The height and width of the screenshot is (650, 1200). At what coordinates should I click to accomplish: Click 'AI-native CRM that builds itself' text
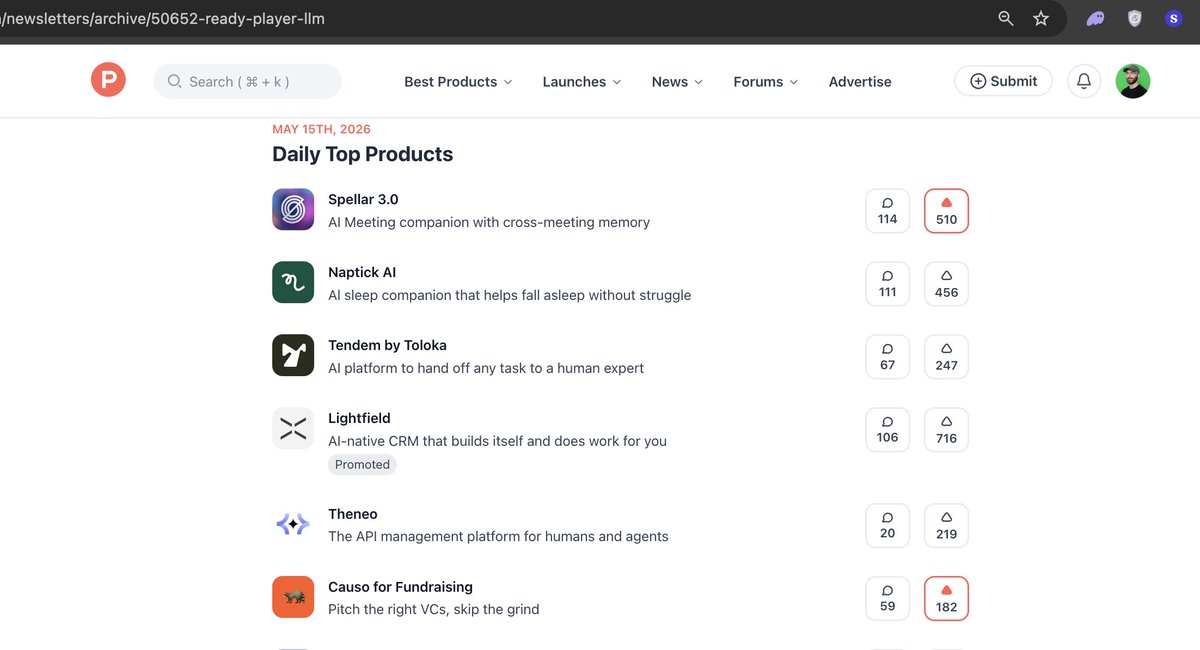point(497,441)
